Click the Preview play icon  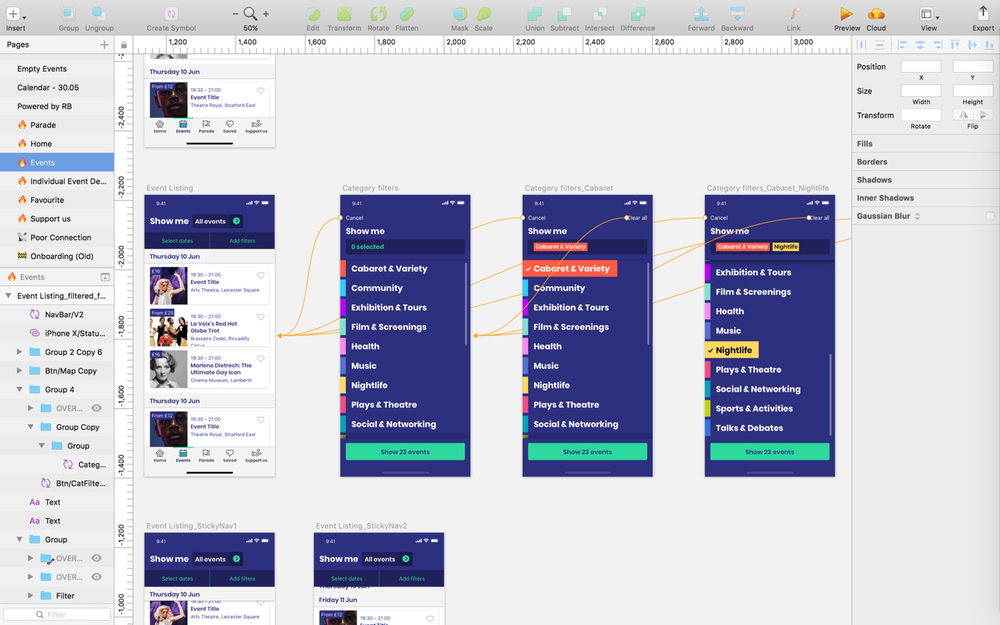(x=846, y=14)
